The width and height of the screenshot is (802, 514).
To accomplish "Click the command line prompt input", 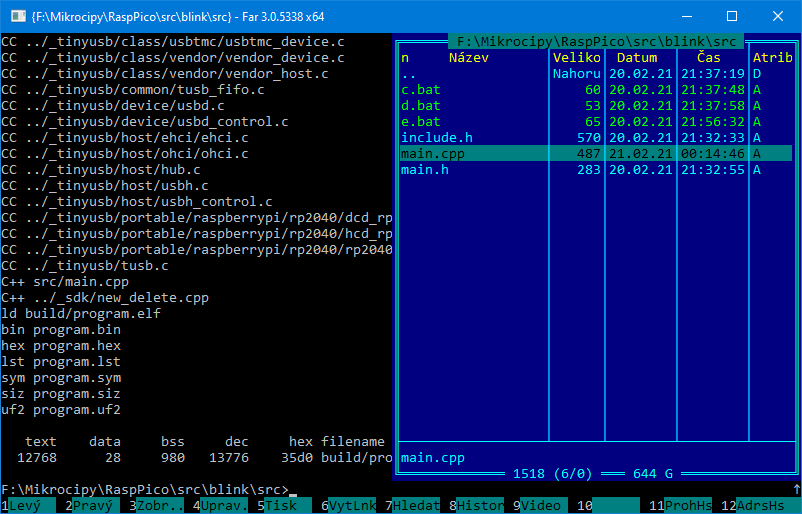I will point(540,490).
